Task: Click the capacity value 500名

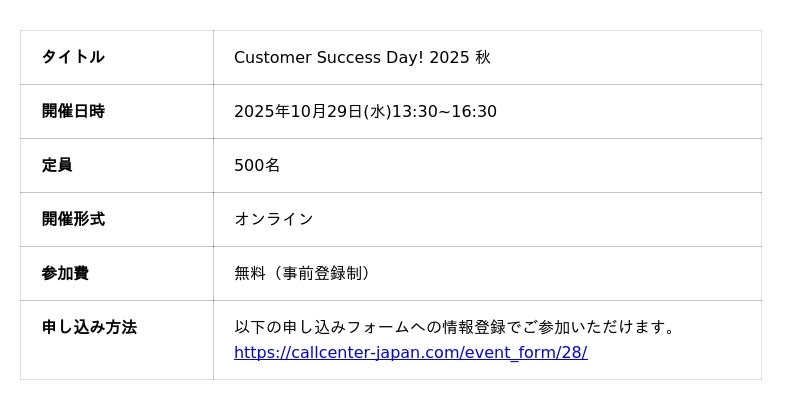Action: click(257, 165)
